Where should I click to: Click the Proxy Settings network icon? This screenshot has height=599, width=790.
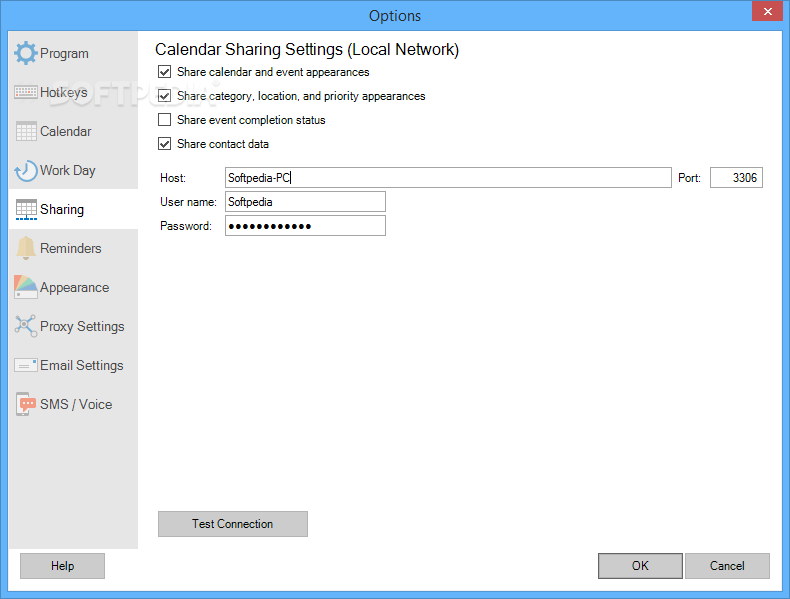26,326
